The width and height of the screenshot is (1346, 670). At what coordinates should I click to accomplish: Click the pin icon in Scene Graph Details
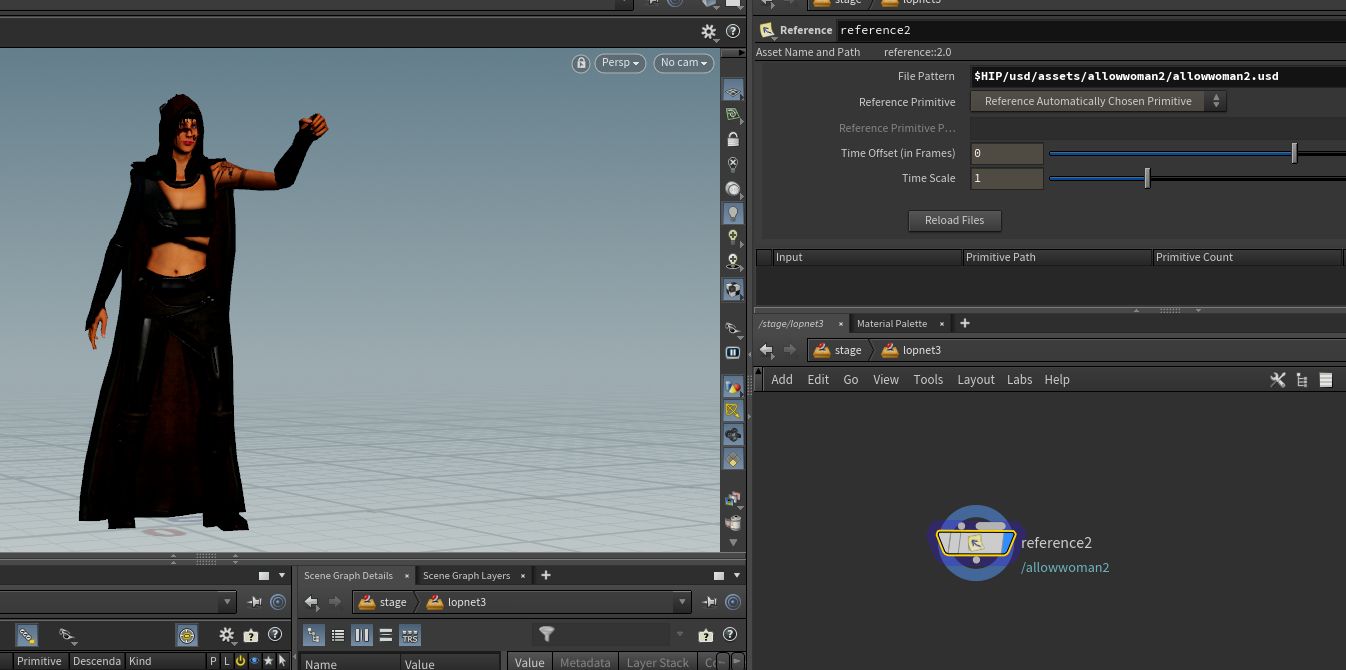pyautogui.click(x=710, y=602)
